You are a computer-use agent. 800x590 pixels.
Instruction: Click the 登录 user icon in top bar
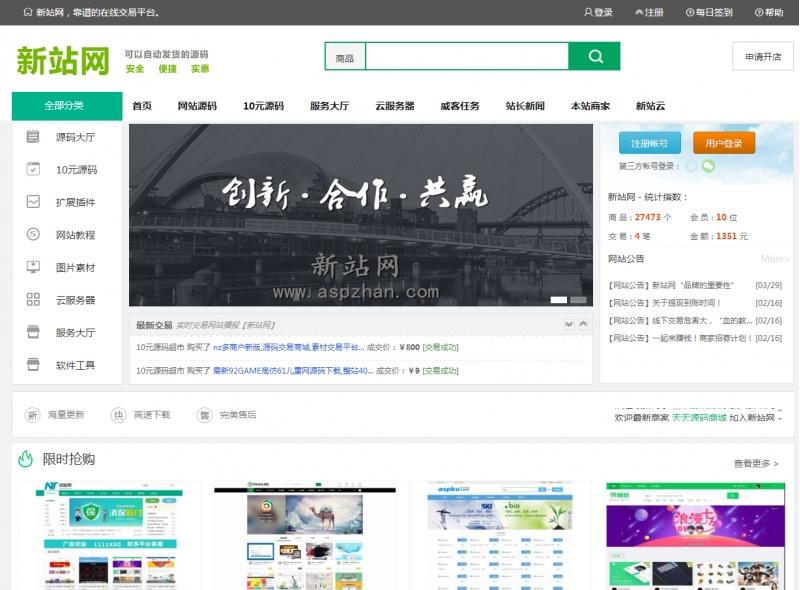pyautogui.click(x=588, y=12)
